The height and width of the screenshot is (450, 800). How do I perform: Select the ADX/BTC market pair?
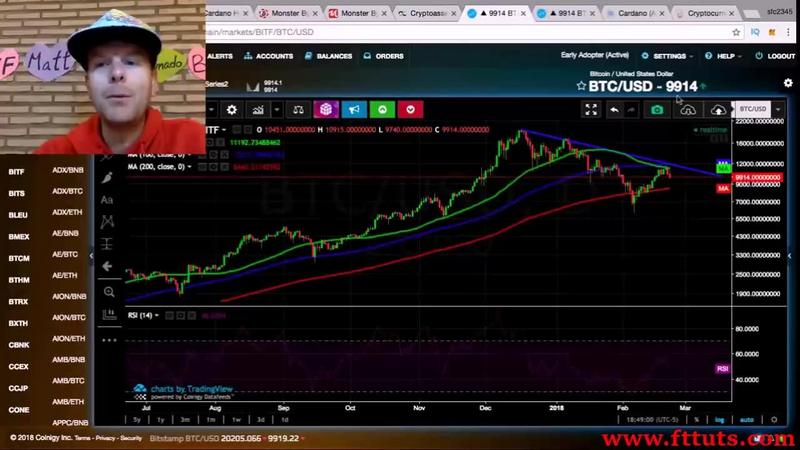(67, 191)
